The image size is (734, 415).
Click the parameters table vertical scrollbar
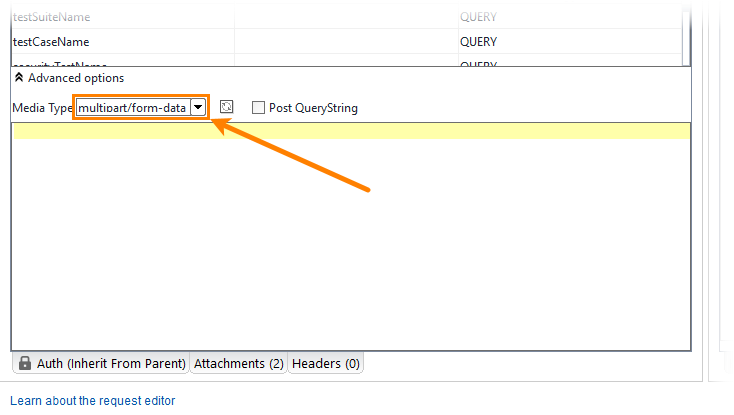coord(686,36)
